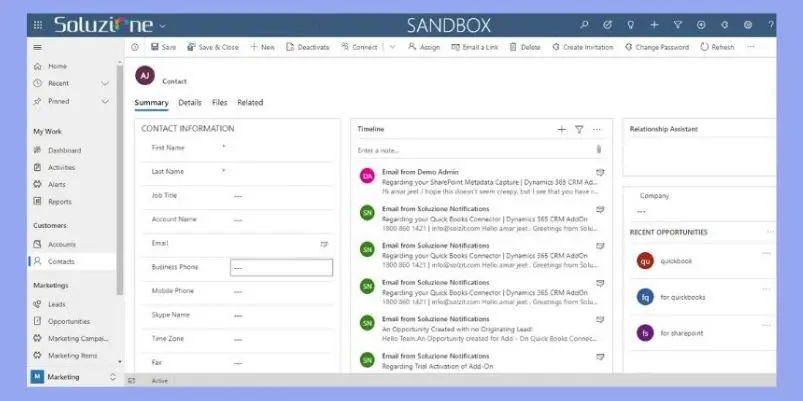Collapse the sidebar with the hamburger icon

pos(37,47)
